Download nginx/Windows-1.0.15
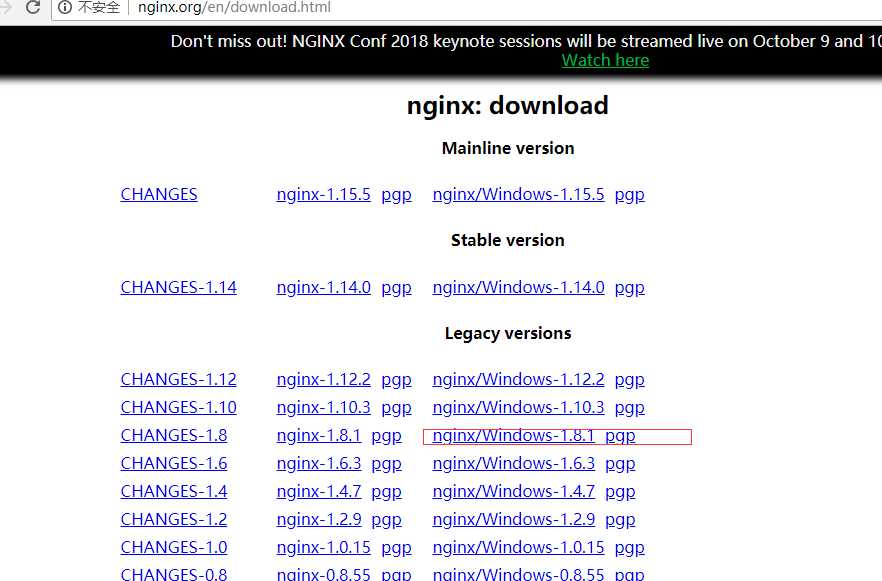The height and width of the screenshot is (581, 882). tap(519, 547)
